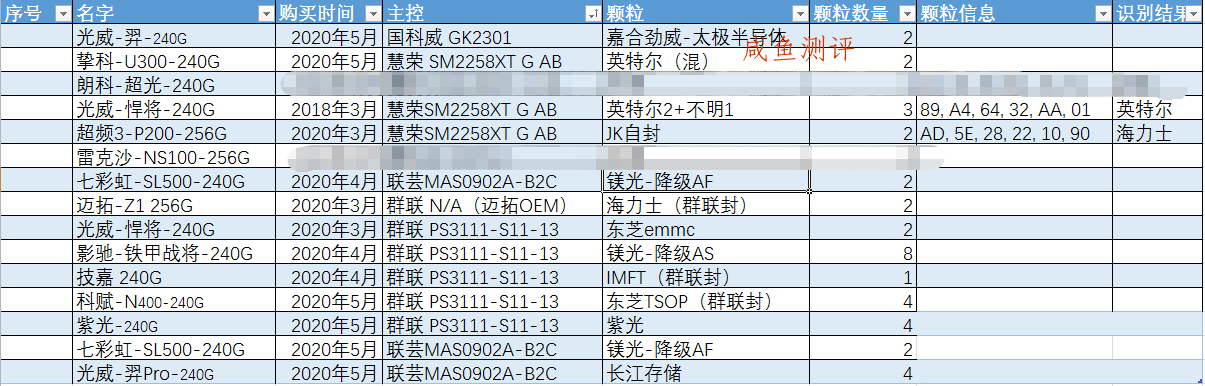Select the 长江存储 cell
This screenshot has height=386, width=1205.
pyautogui.click(x=706, y=373)
